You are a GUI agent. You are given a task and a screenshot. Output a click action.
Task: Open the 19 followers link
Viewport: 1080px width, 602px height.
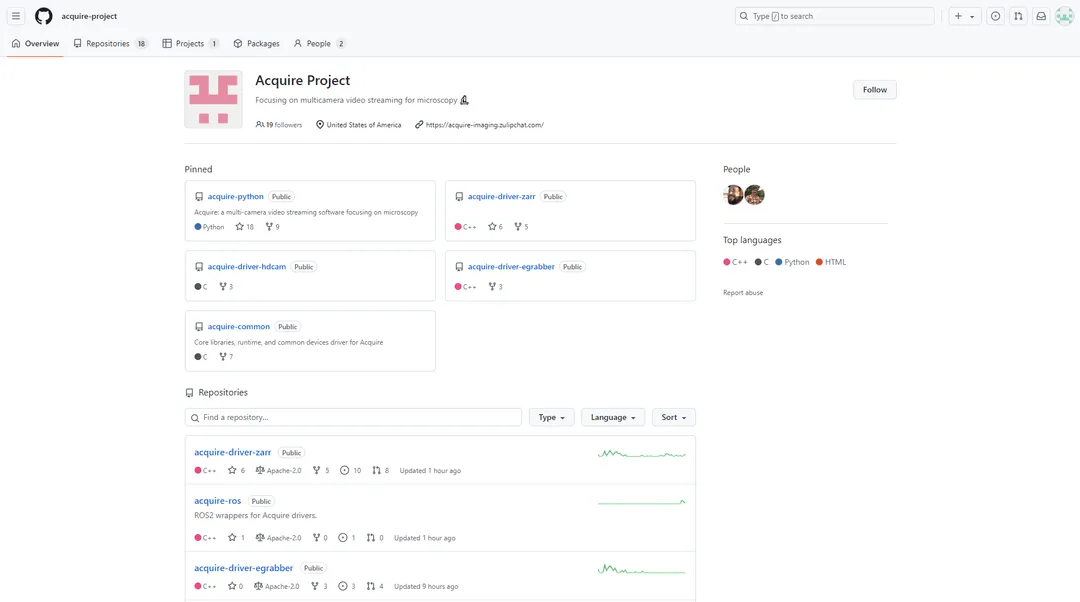tap(279, 125)
